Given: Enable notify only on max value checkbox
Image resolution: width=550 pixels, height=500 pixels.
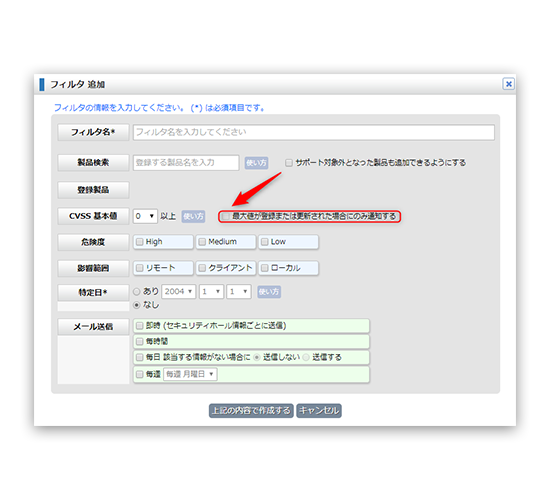Looking at the screenshot, I should coord(226,216).
